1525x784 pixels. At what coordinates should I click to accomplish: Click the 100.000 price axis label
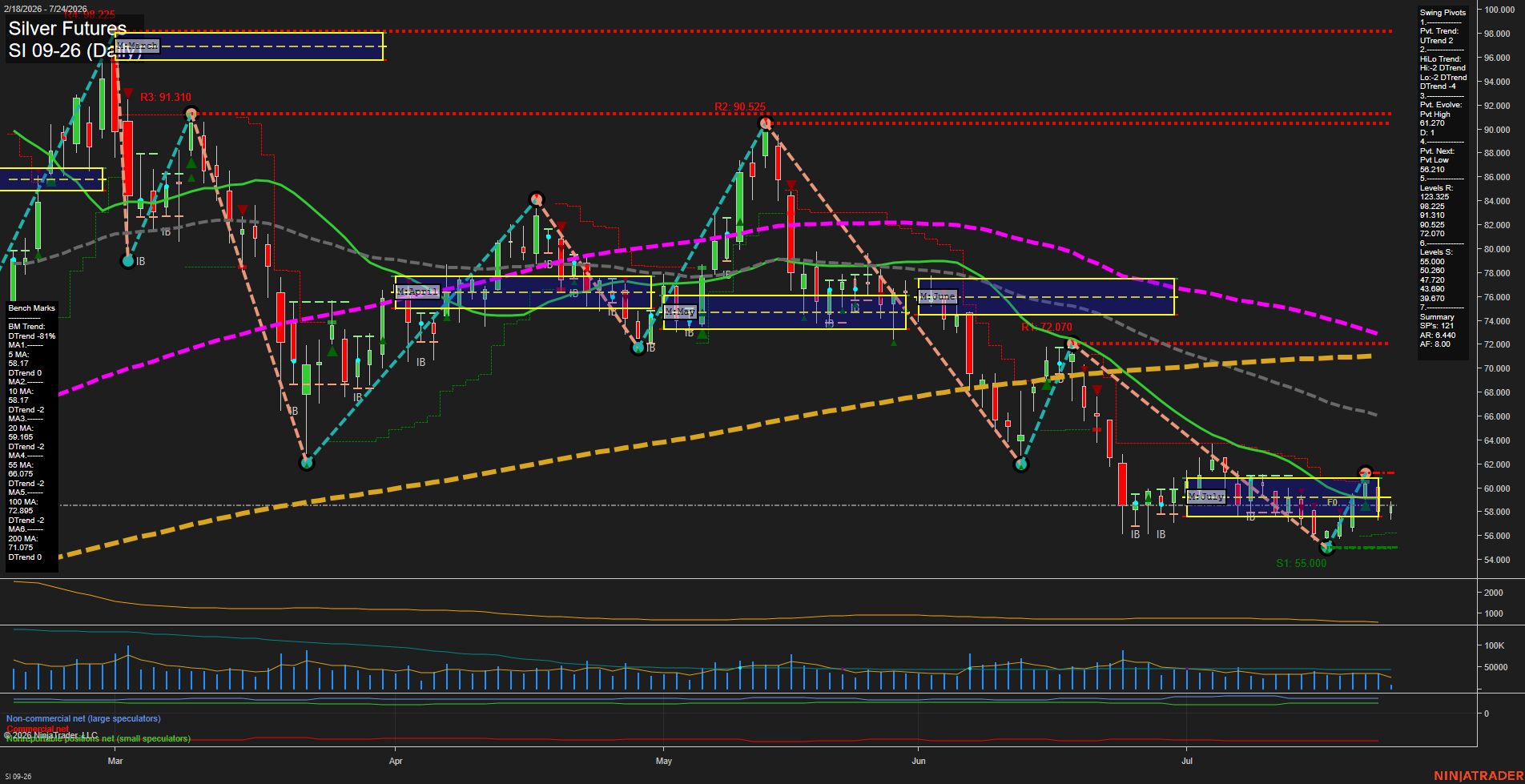(x=1499, y=10)
